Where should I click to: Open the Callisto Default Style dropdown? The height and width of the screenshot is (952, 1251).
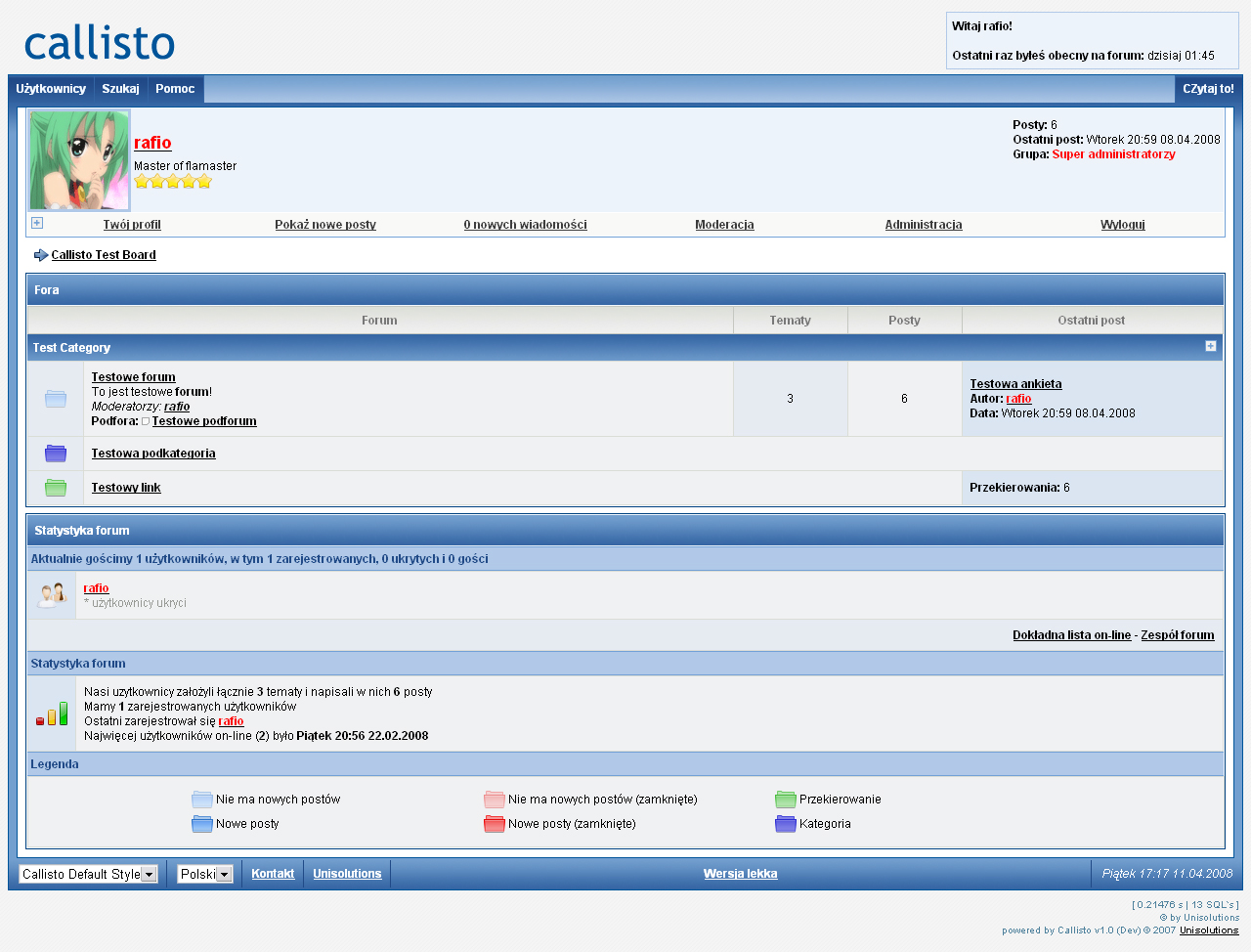click(x=89, y=874)
